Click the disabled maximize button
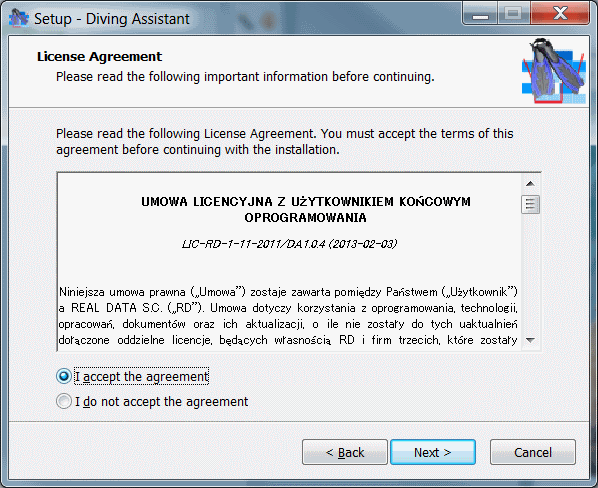 click(x=513, y=14)
